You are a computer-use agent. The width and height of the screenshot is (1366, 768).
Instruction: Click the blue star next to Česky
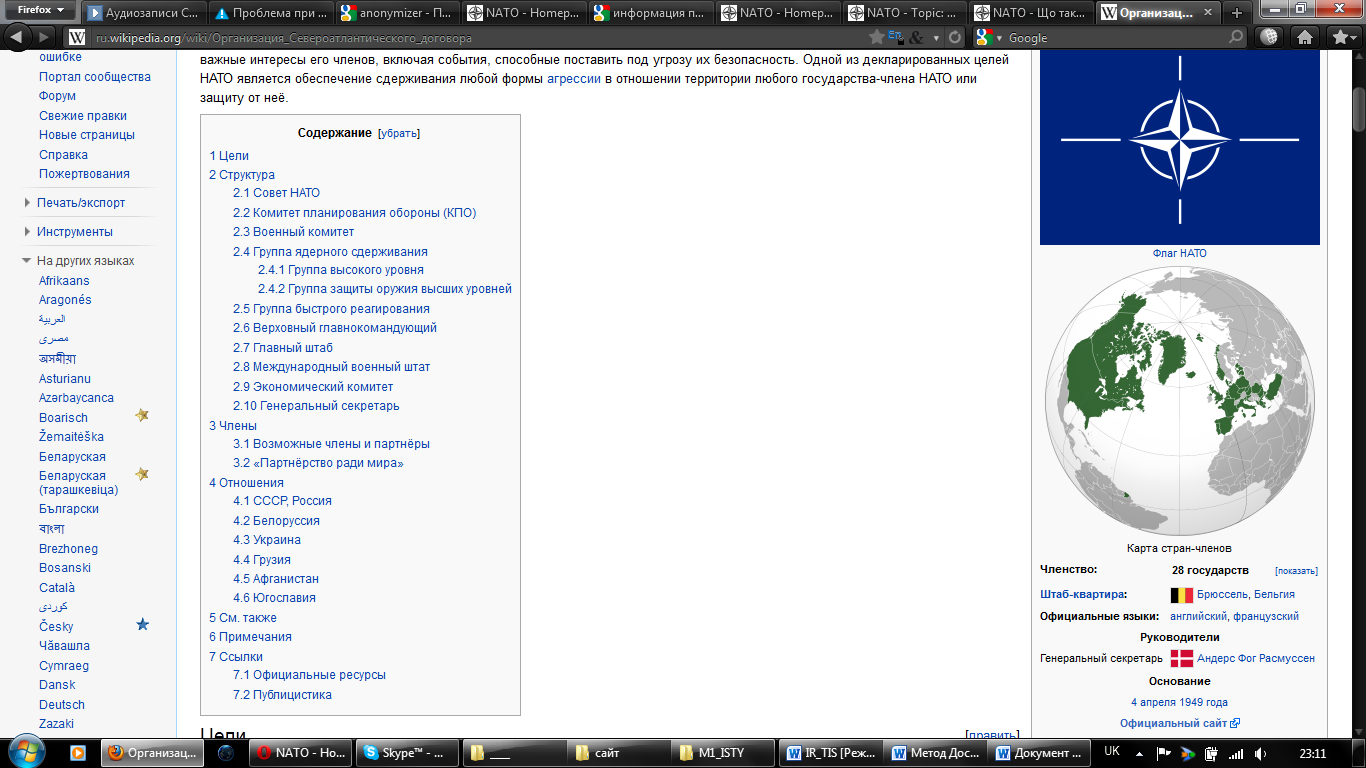[x=142, y=624]
